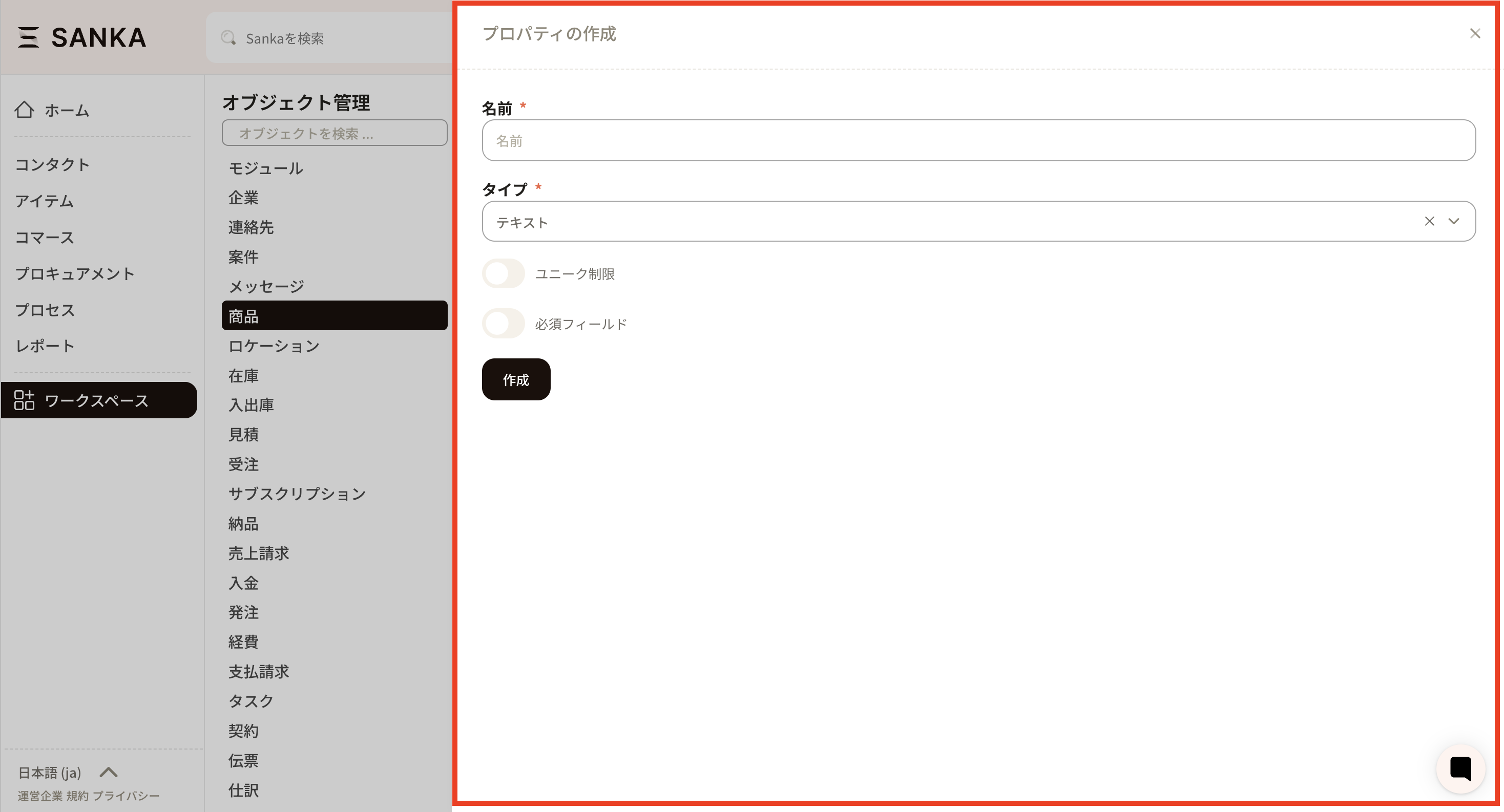The height and width of the screenshot is (812, 1504).
Task: Open the プライバシー link
Action: tap(126, 796)
